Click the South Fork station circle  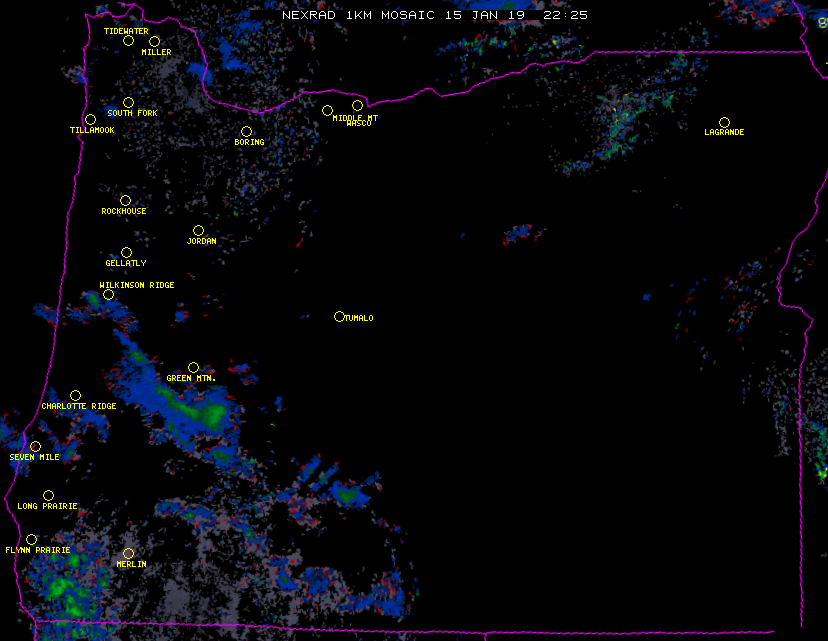(128, 102)
